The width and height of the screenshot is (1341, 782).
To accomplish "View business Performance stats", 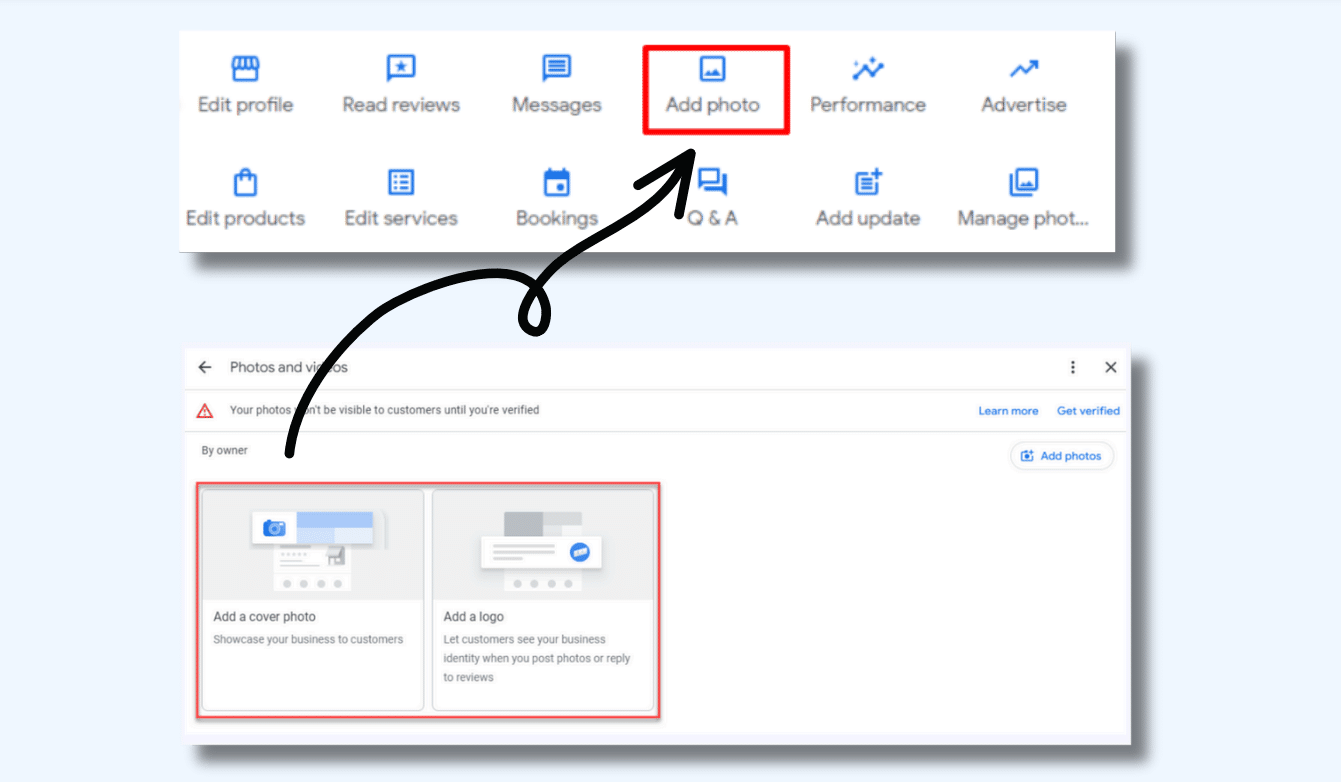I will point(868,84).
